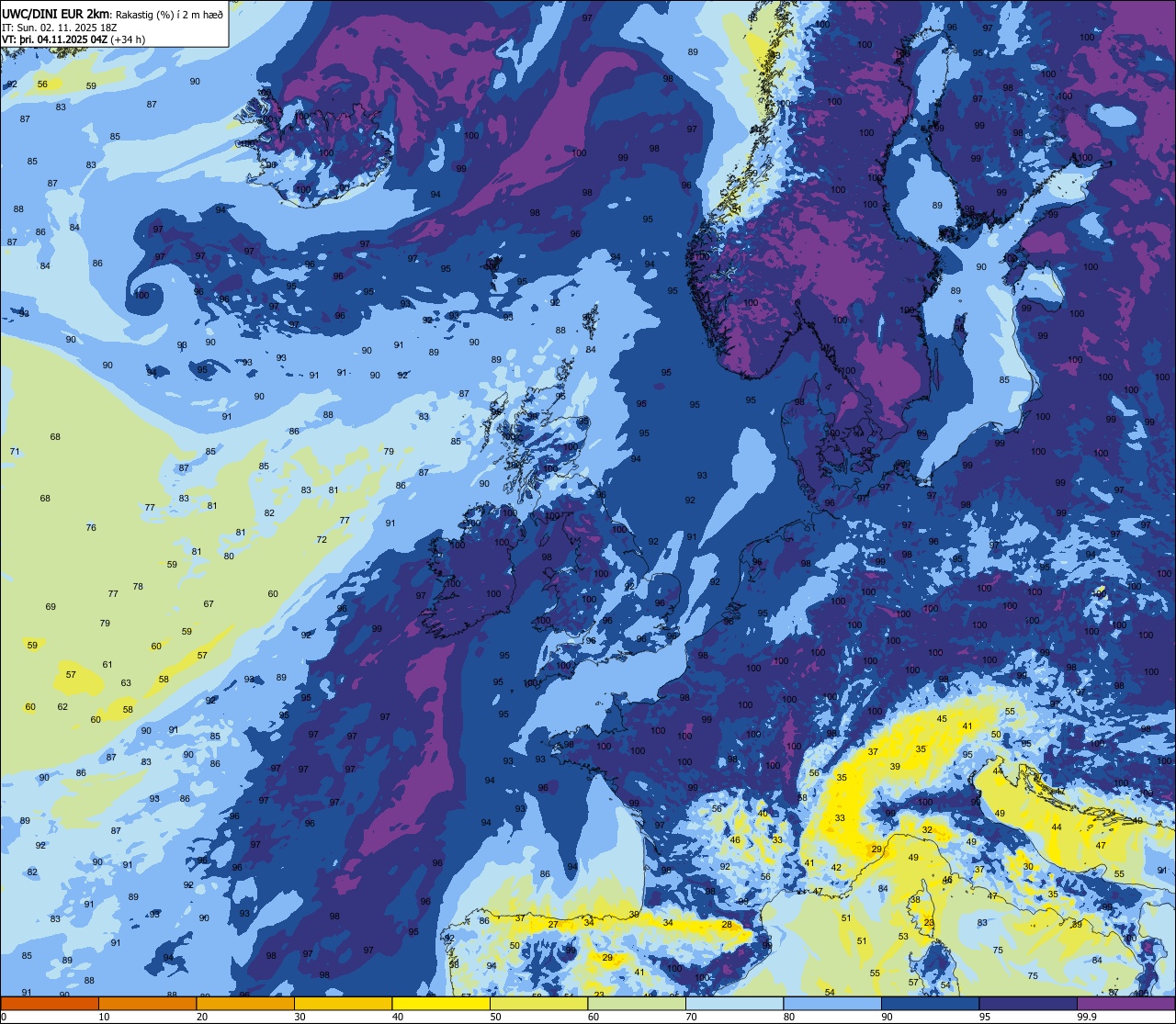Click the "27" humidity value over Spain
1176x1024 pixels.
(553, 924)
